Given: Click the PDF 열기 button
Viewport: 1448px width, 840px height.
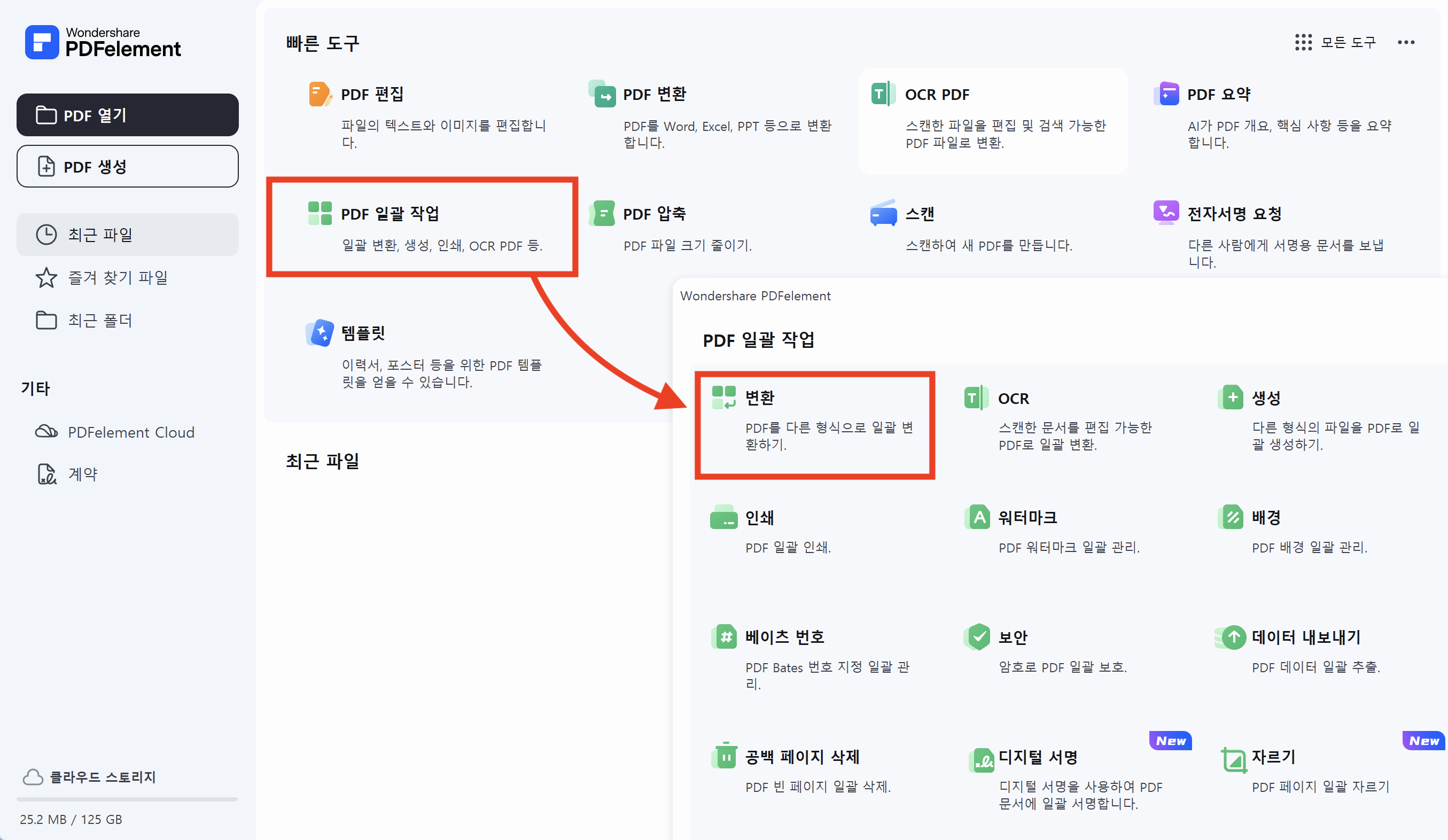Looking at the screenshot, I should tap(128, 114).
